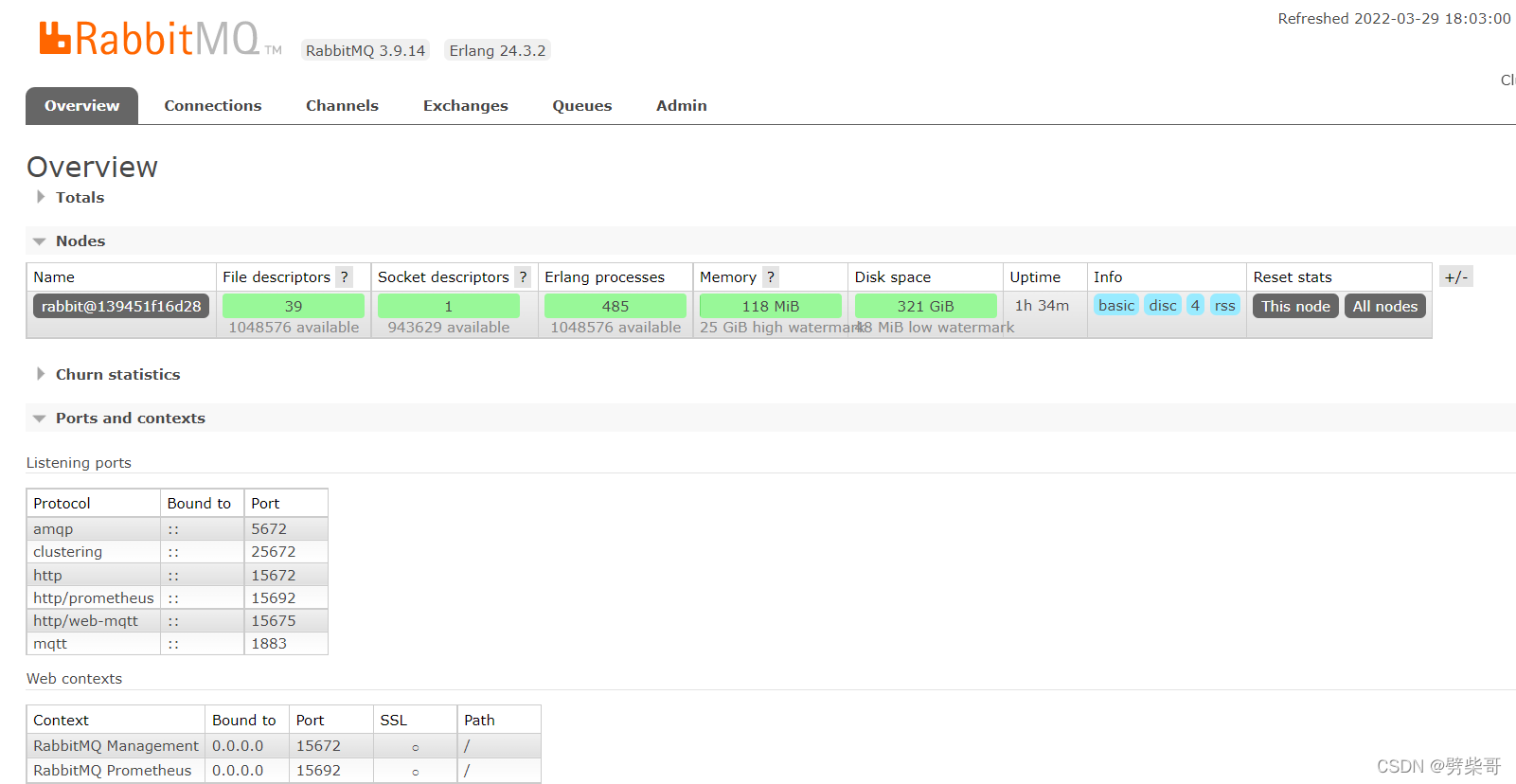Click the info tag labeled 4
The width and height of the screenshot is (1516, 784).
coord(1196,305)
